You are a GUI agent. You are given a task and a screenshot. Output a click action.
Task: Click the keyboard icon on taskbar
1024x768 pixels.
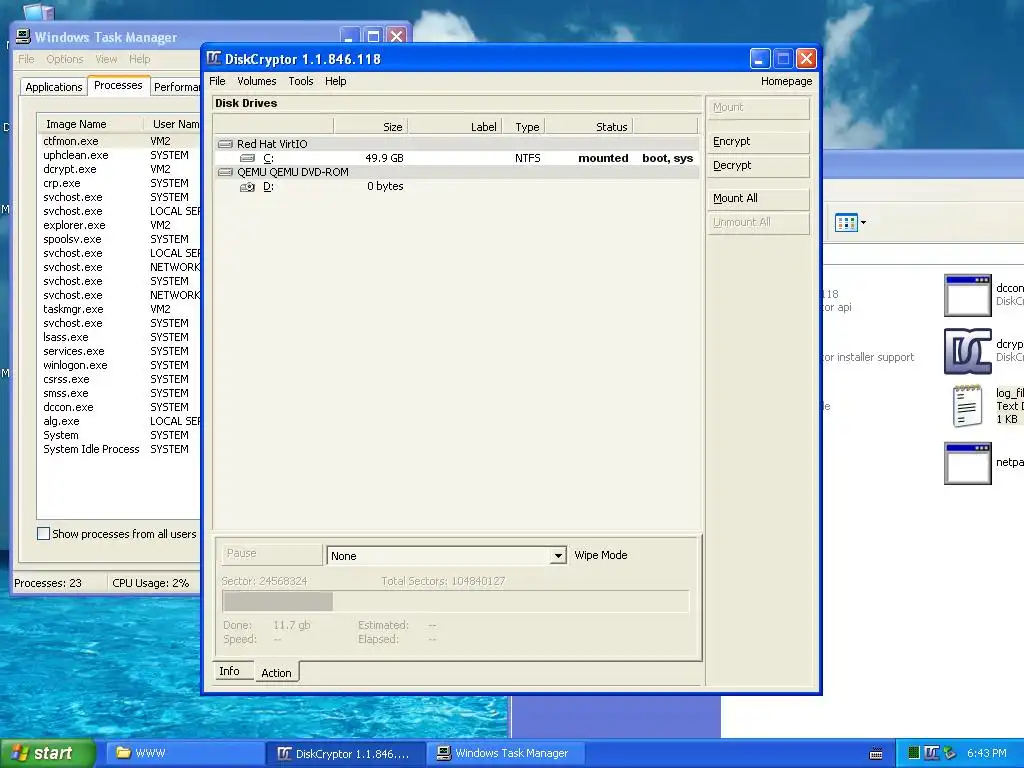876,754
